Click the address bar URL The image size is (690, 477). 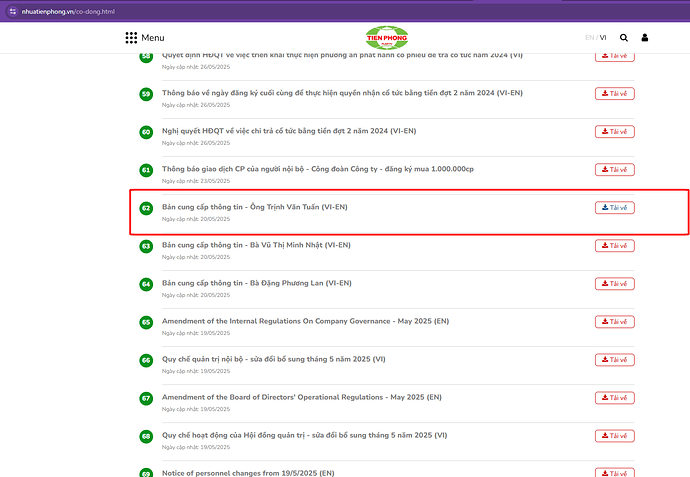tap(68, 11)
